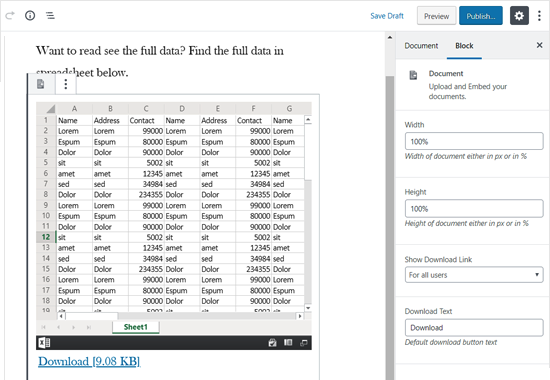Screen dimensions: 550x380
Task: Open block more options dots
Action: click(x=66, y=84)
